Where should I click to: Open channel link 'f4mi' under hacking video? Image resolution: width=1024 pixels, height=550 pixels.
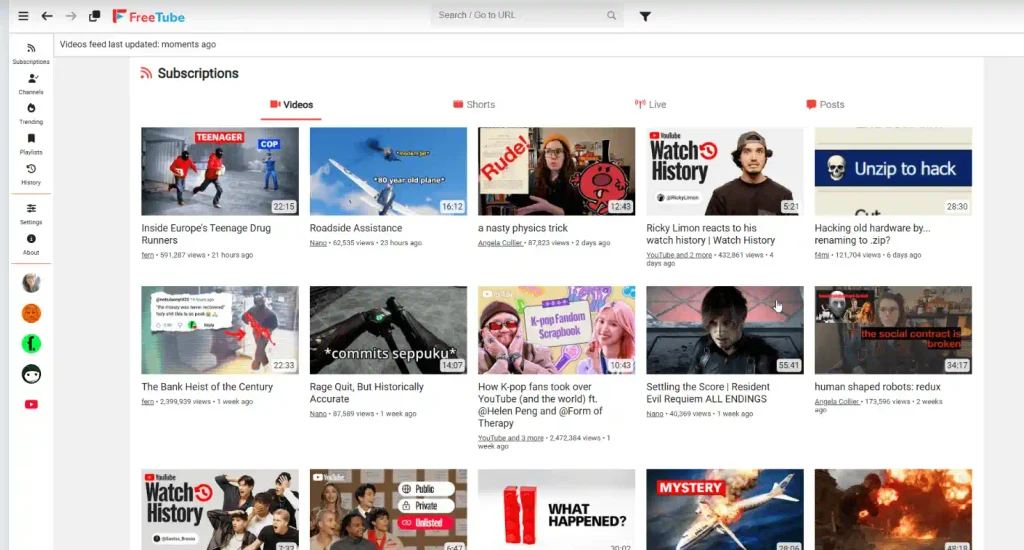822,255
